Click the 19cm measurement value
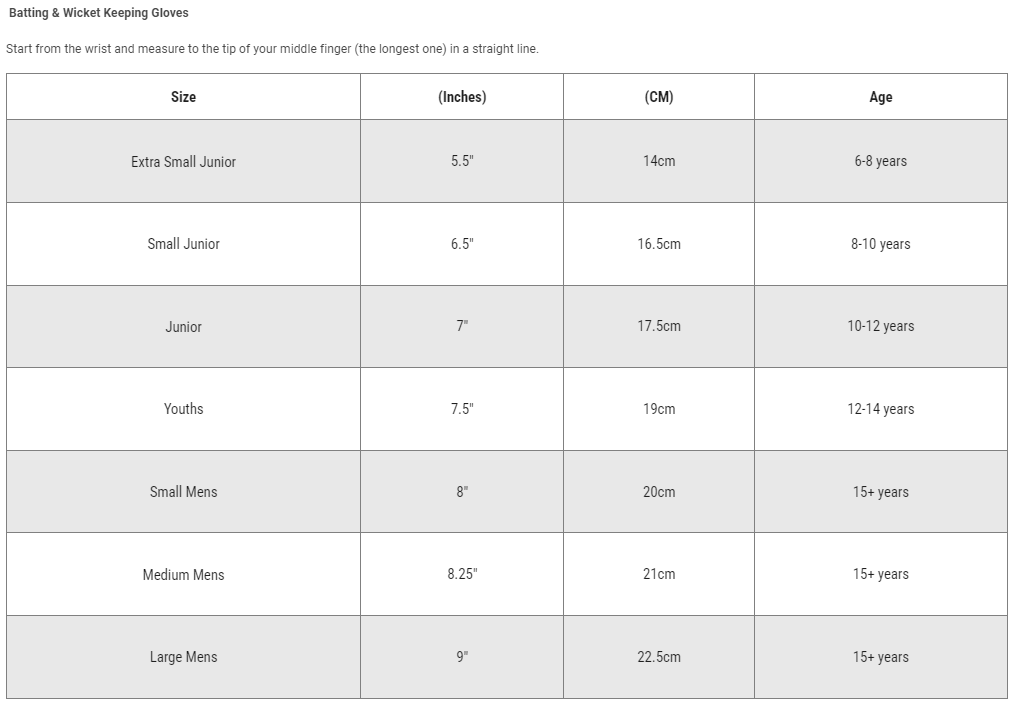The height and width of the screenshot is (707, 1016). coord(659,409)
